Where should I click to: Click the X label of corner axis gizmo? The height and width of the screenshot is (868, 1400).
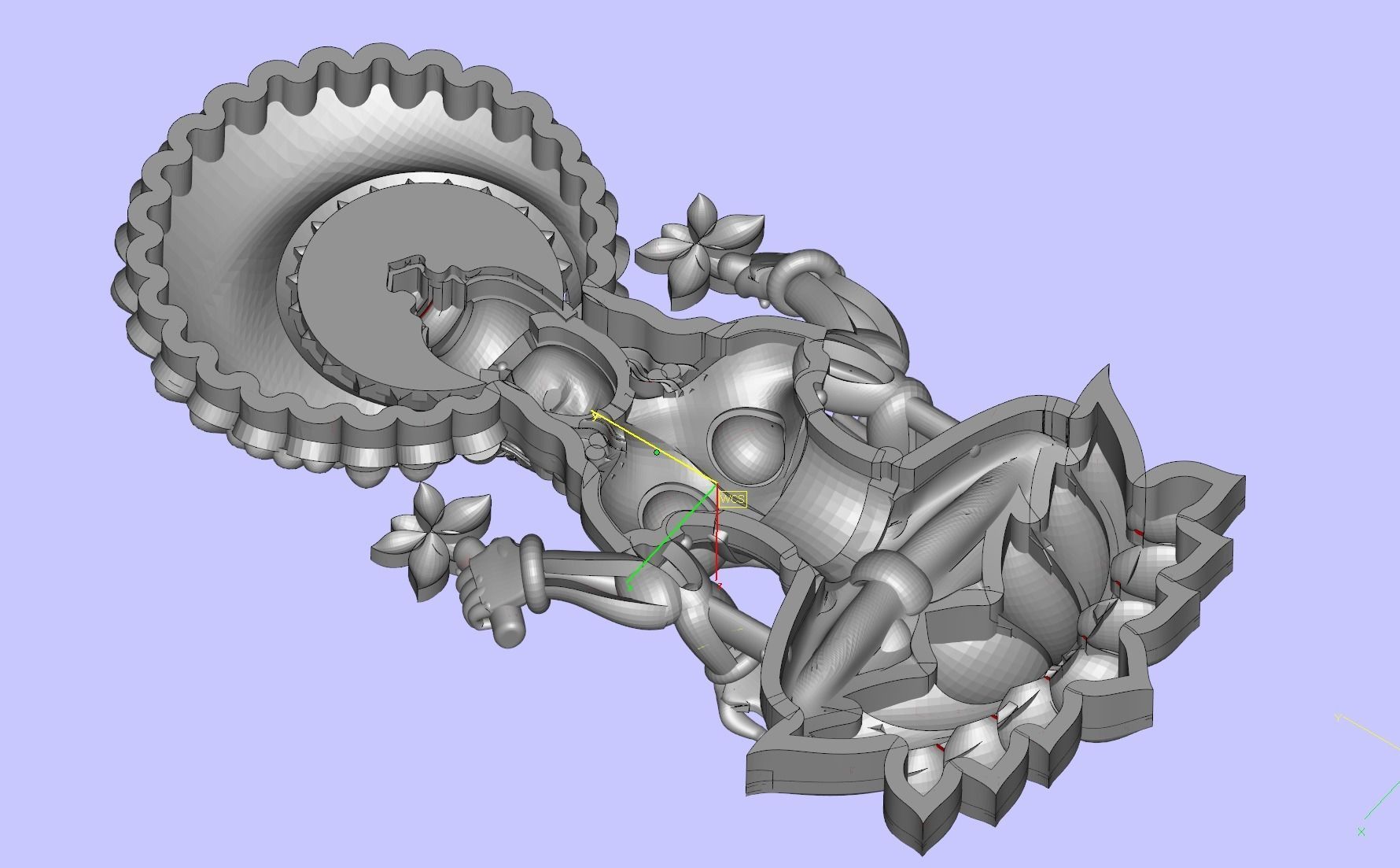tap(1361, 831)
